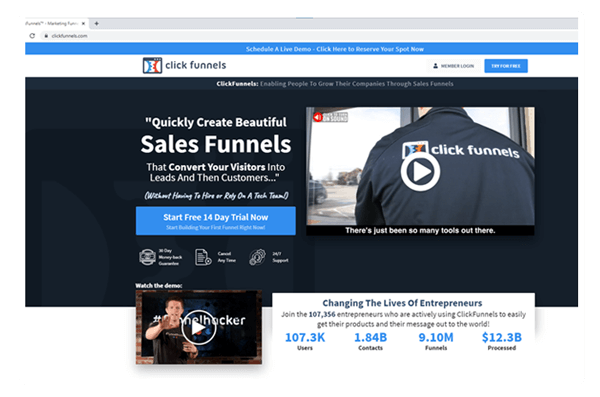Screen dimensions: 600x397
Task: Click the Schedule A Live Demo banner
Action: 302,49
